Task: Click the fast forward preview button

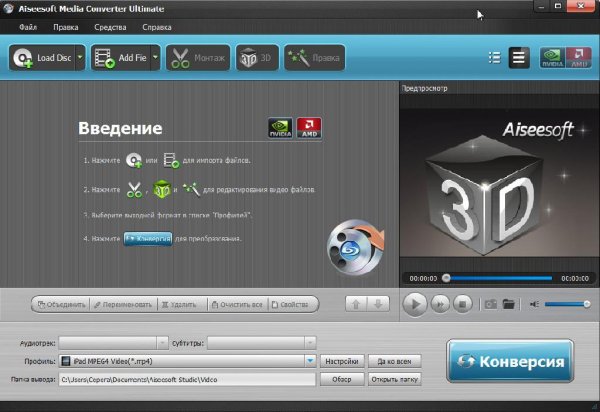Action: [x=440, y=305]
